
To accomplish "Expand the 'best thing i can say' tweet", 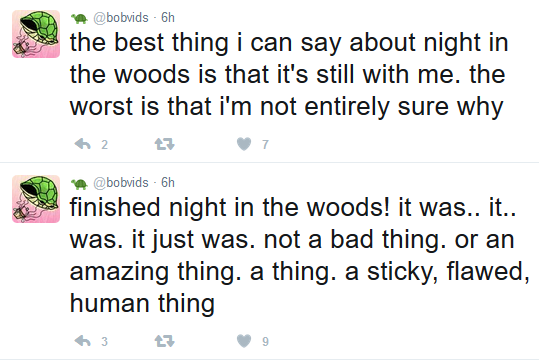I will (x=289, y=74).
